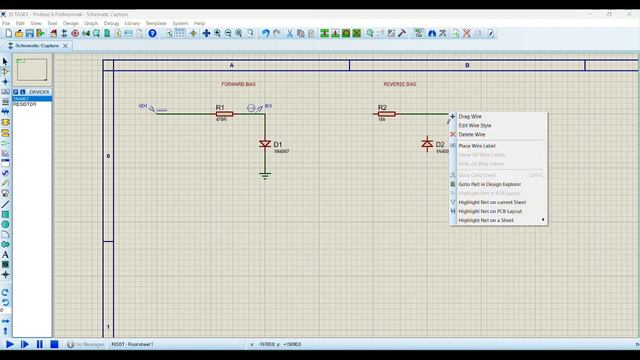
Task: Start simulation with the Play button
Action: 10,344
